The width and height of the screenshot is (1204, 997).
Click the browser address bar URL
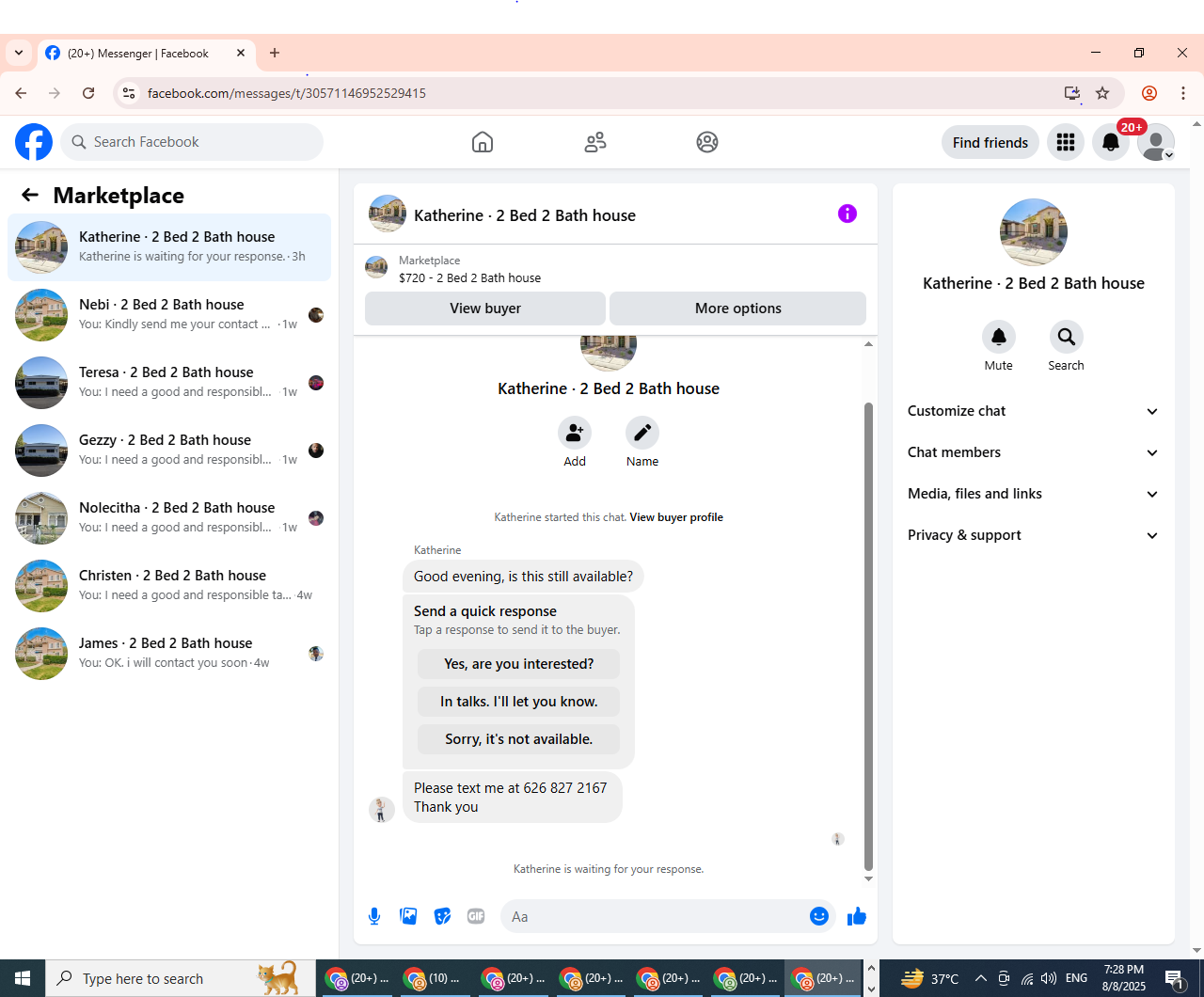coord(287,93)
